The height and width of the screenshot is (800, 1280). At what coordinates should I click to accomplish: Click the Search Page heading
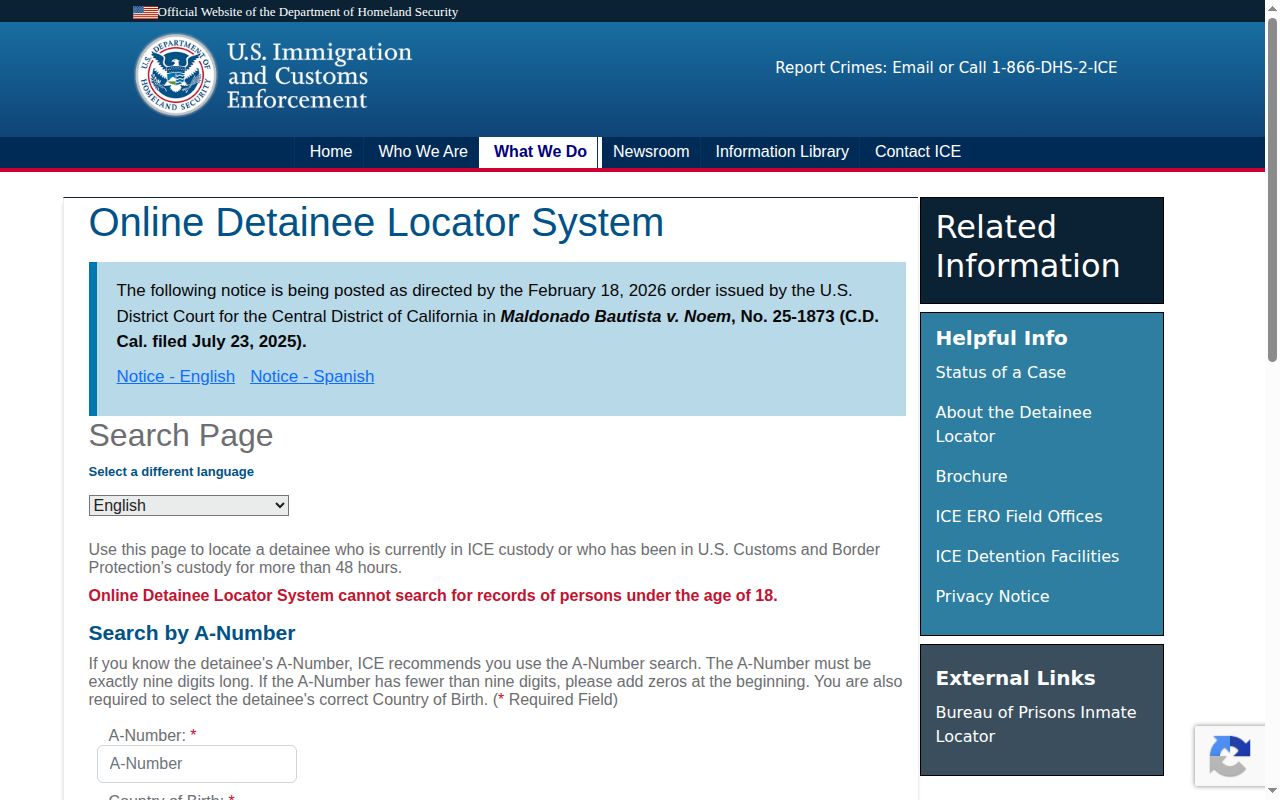181,436
